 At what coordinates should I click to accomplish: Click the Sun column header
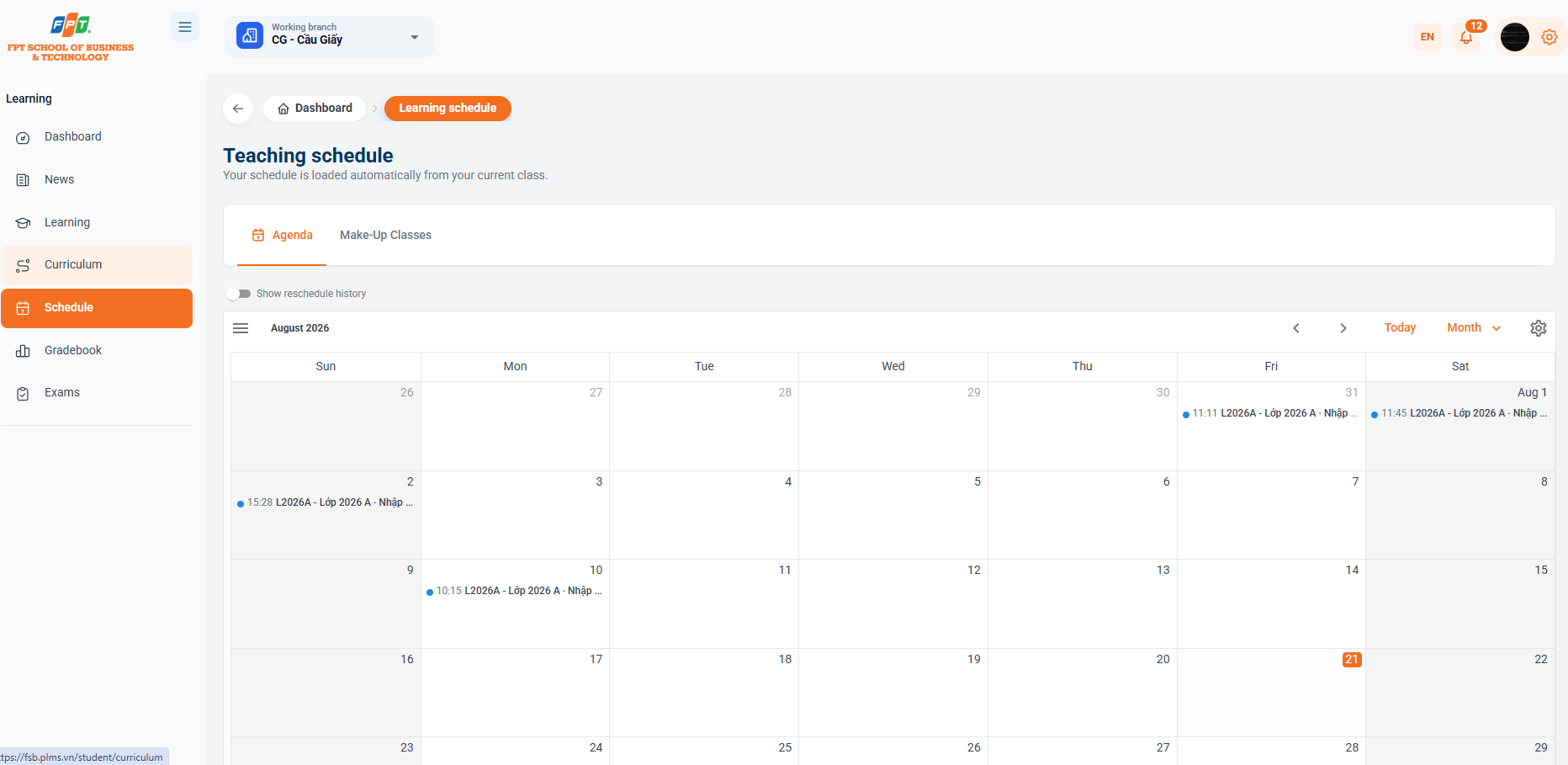[x=326, y=367]
